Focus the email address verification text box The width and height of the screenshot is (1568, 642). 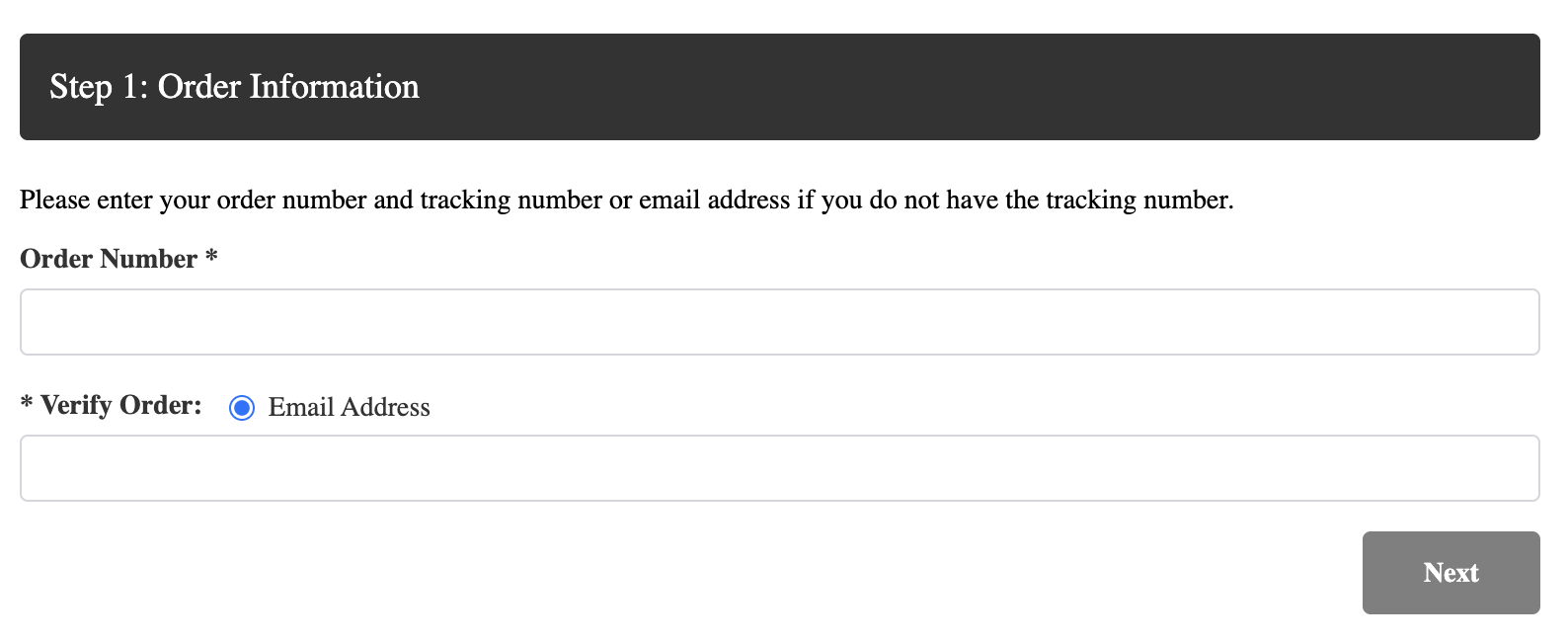[x=779, y=468]
